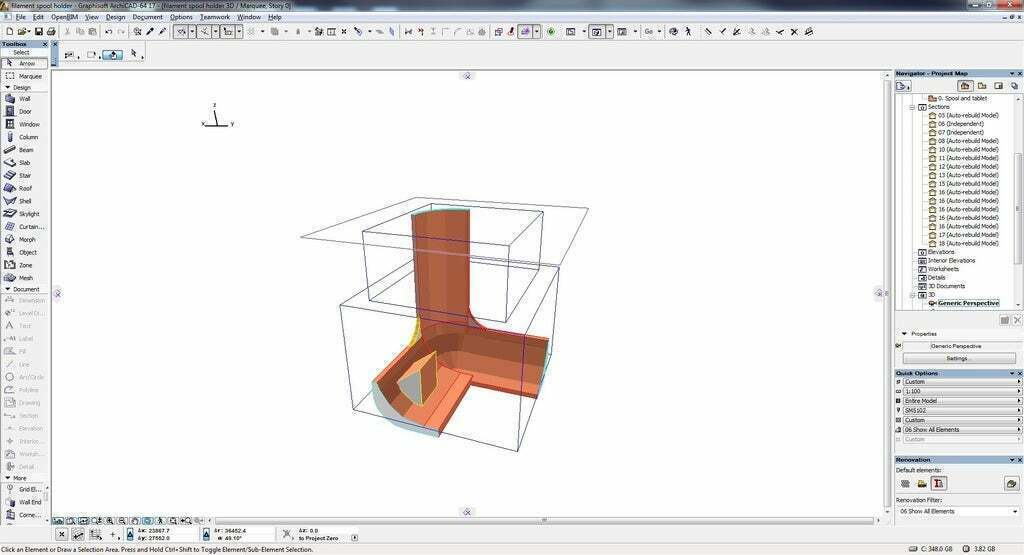Image resolution: width=1024 pixels, height=555 pixels.
Task: Close the Toolbox panel
Action: 45,44
